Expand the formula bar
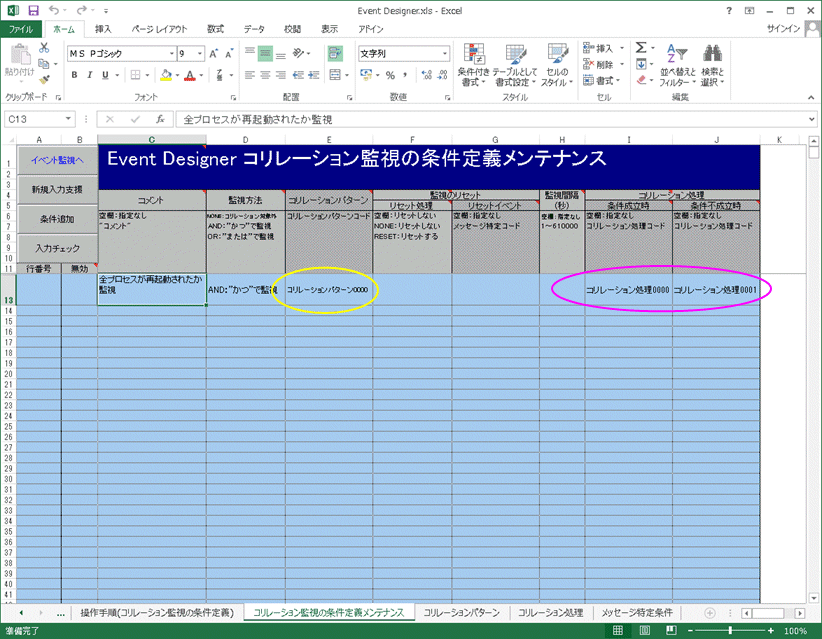The image size is (822, 639). 812,120
